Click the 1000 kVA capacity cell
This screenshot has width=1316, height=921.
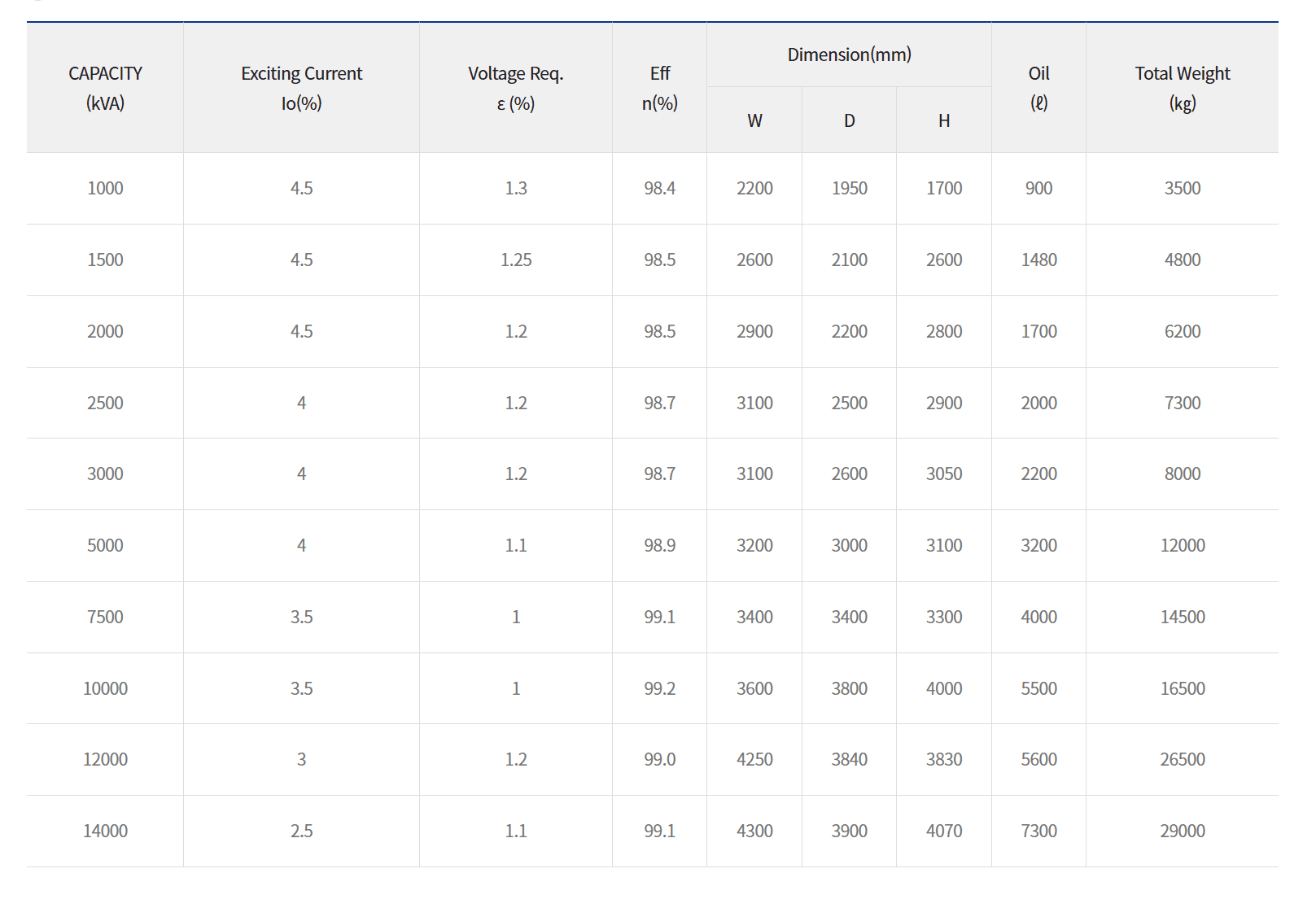[105, 188]
